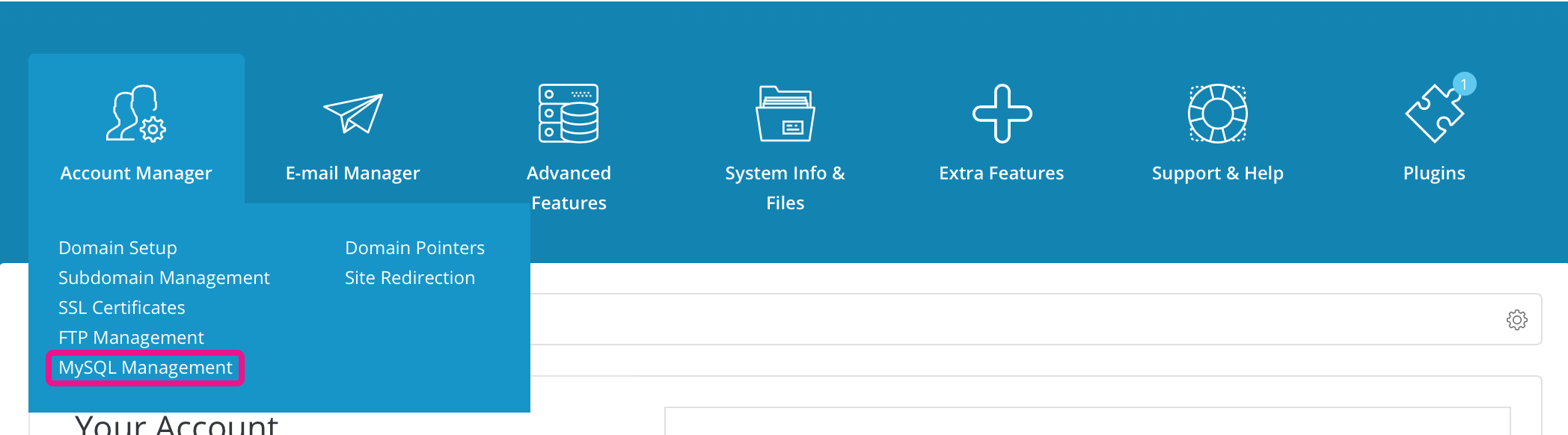Click the Account Manager users-gear icon
The width and height of the screenshot is (1568, 435).
point(135,114)
